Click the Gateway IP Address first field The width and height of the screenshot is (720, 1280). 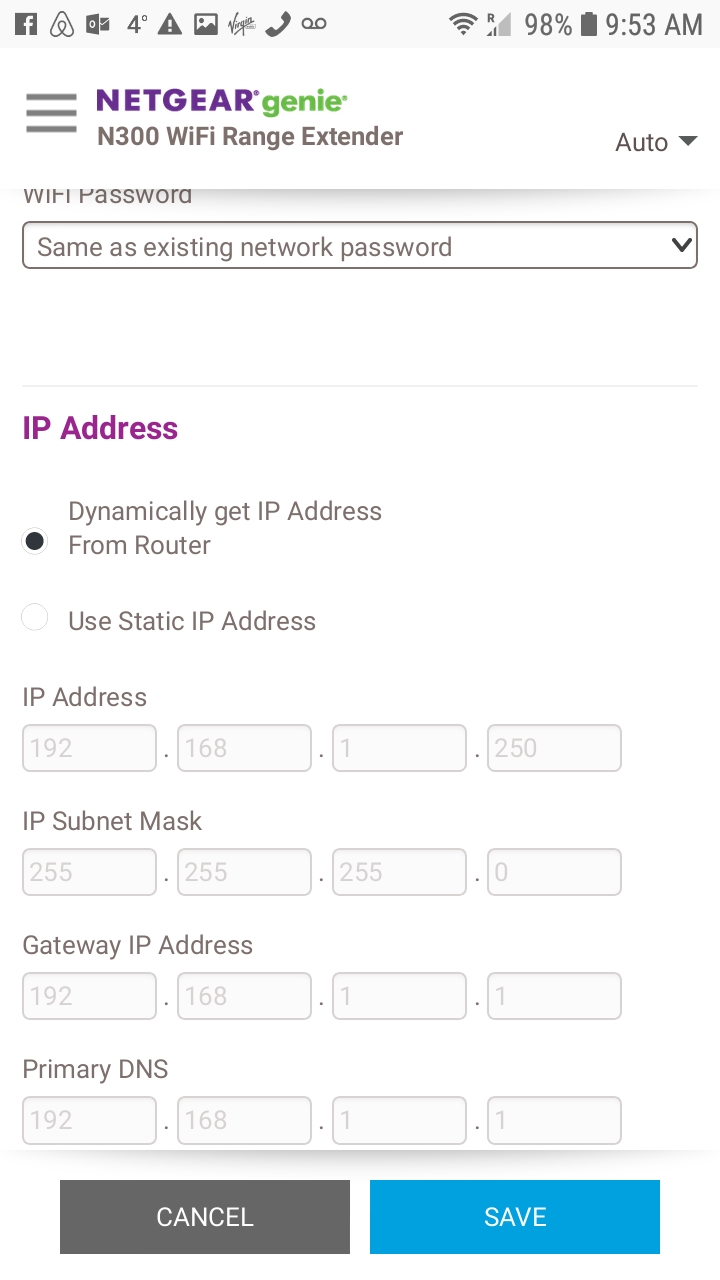pyautogui.click(x=89, y=995)
